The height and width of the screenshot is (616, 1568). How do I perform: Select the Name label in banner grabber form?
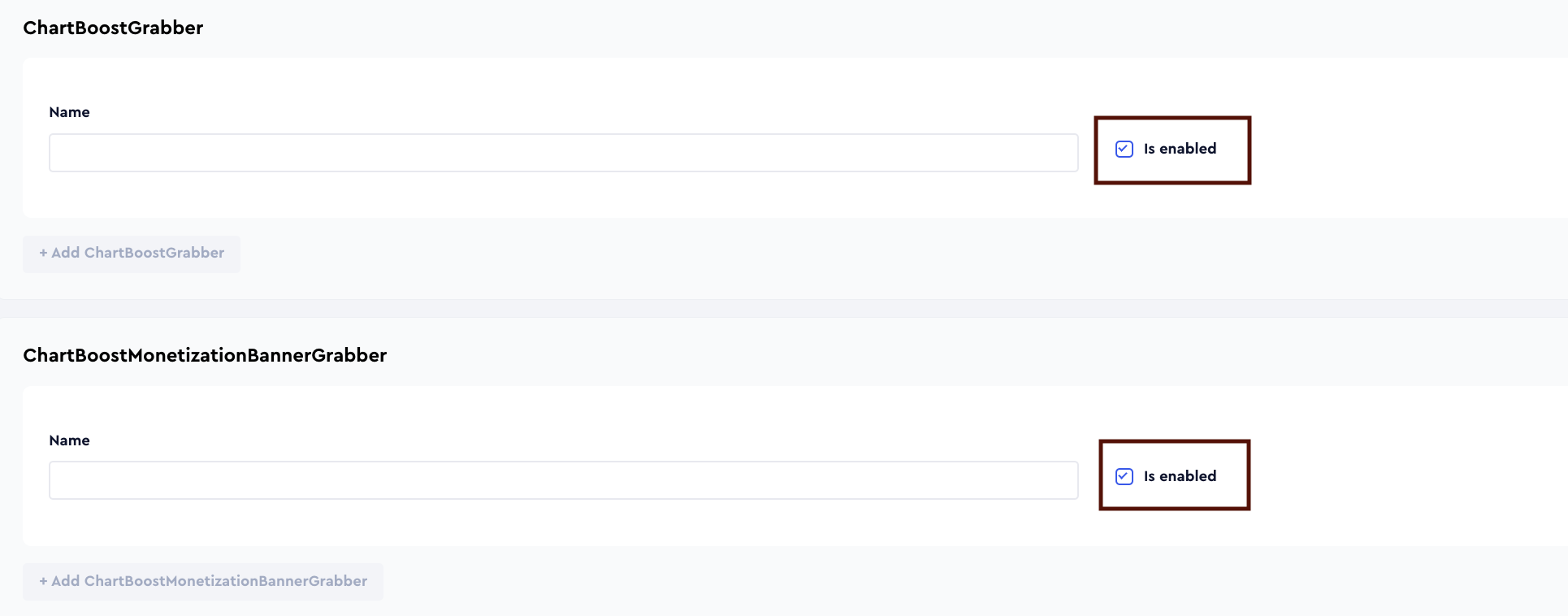click(x=69, y=440)
